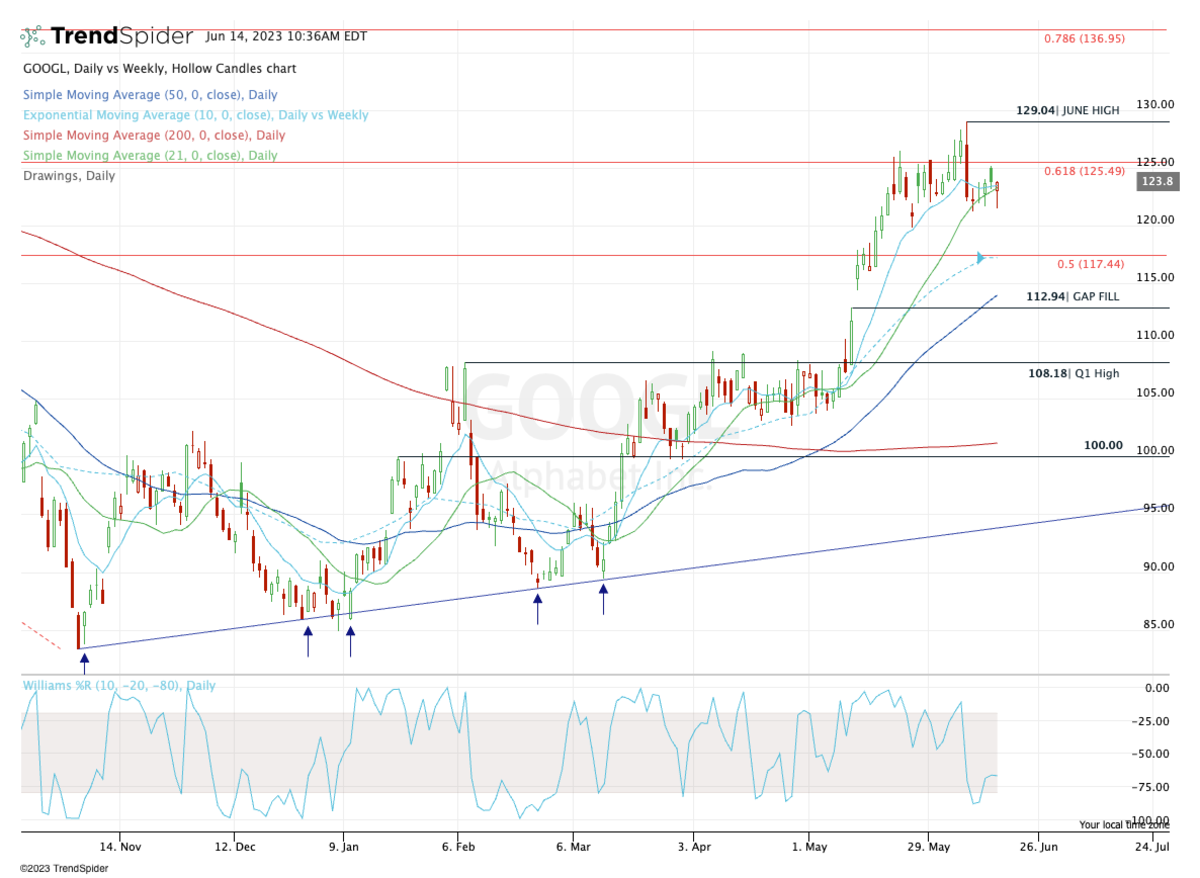The image size is (1200, 878).
Task: Click the 9. Jan date axis label
Action: click(x=343, y=845)
